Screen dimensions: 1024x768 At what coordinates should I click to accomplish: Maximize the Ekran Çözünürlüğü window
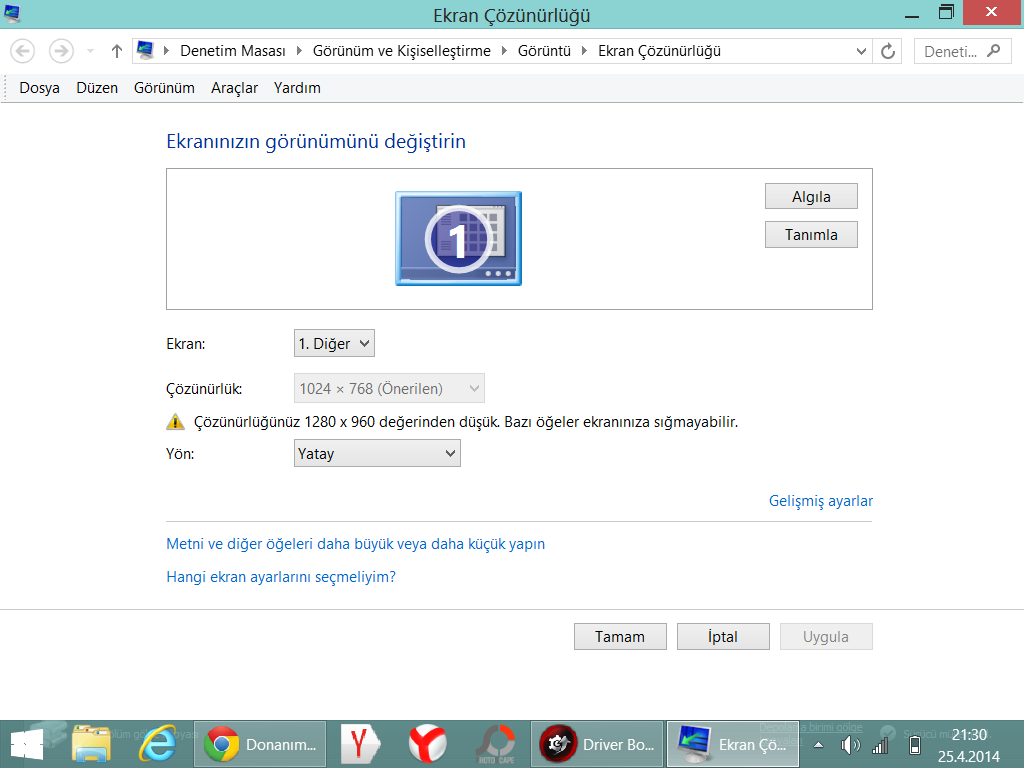[946, 12]
